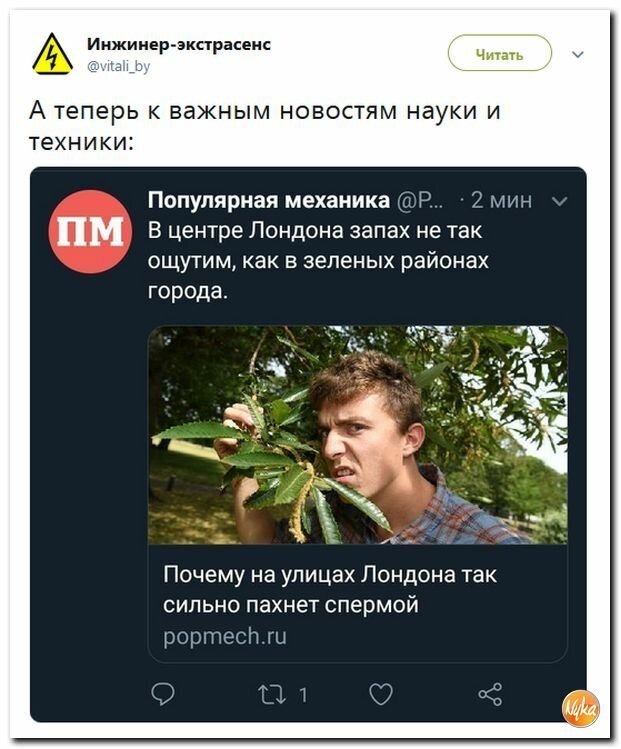
Task: Open Инжинер-экстрасенс profile name
Action: coord(179,44)
